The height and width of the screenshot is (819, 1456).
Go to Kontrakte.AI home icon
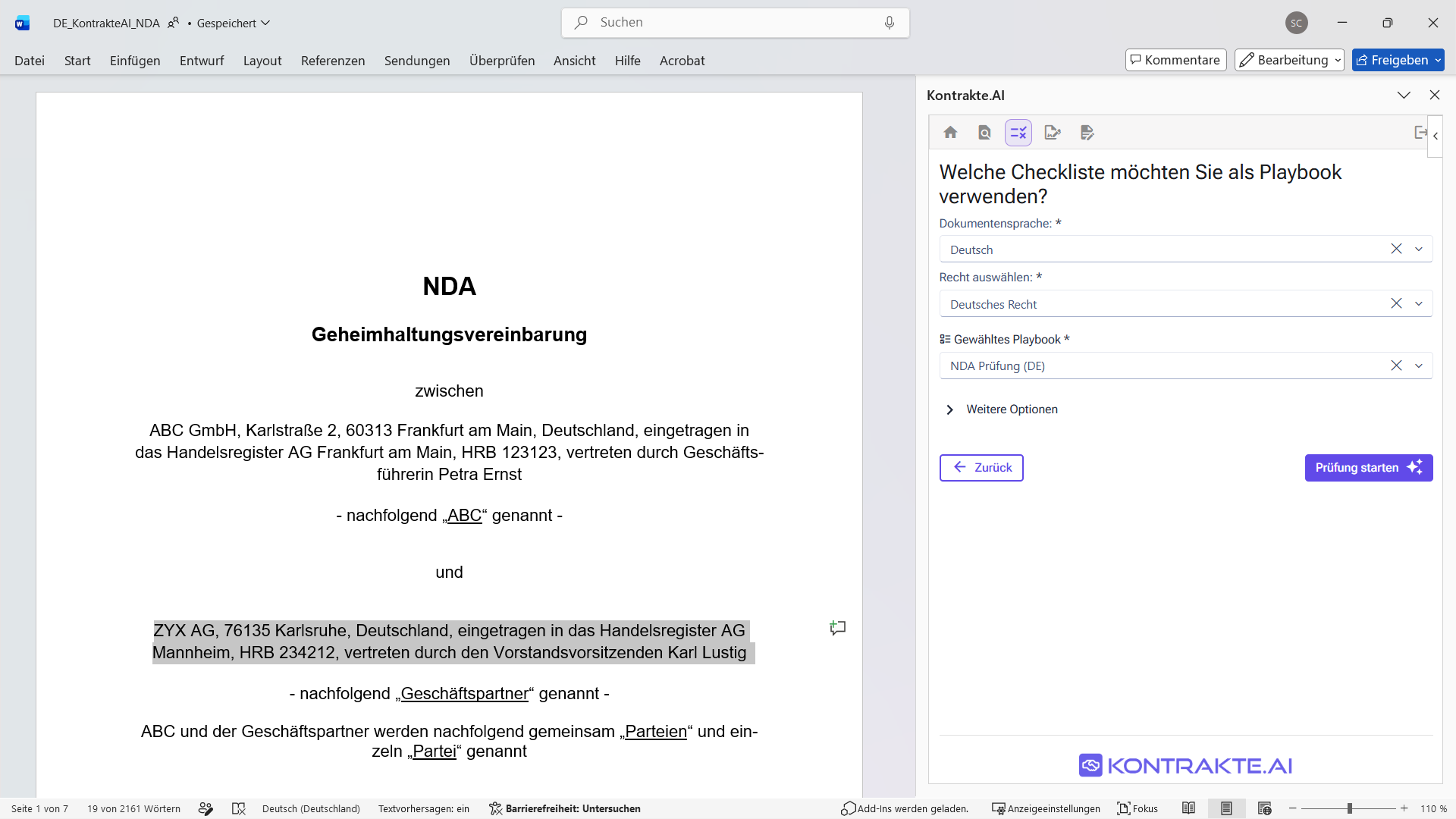tap(950, 133)
